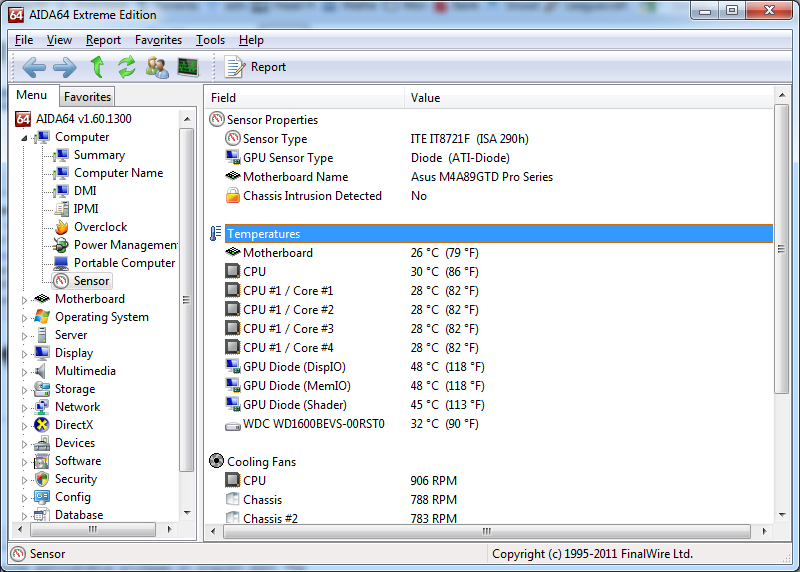
Task: Open the Favorites menu
Action: click(x=158, y=40)
